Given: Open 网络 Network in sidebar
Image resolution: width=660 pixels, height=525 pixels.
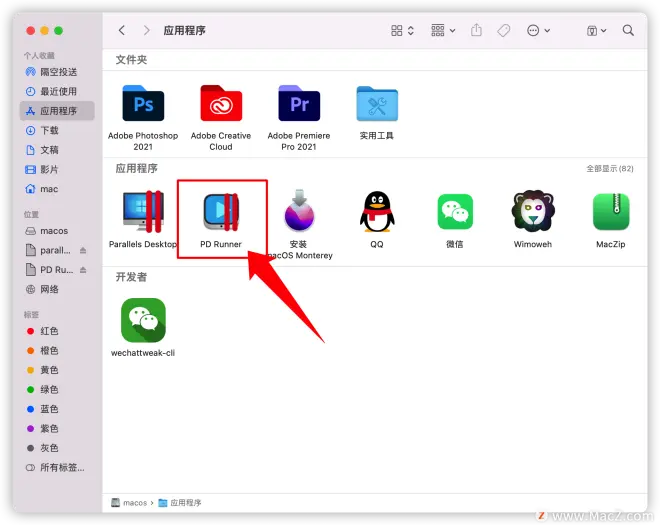Looking at the screenshot, I should pos(57,289).
